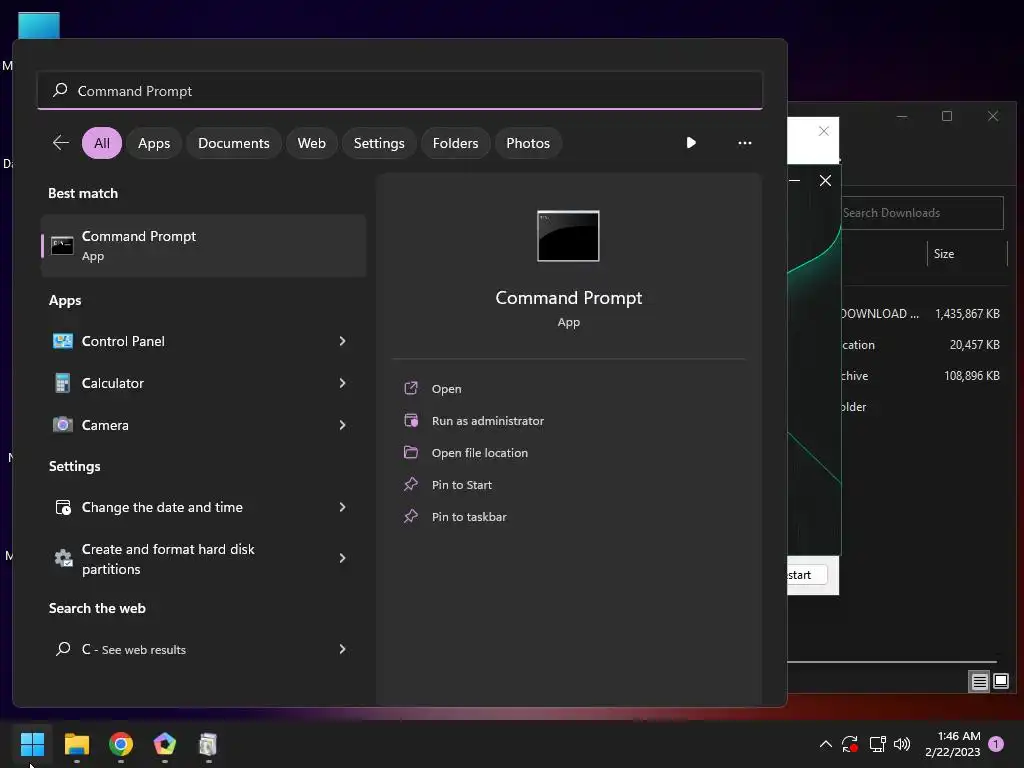Click the play arrow next to filter tabs

point(691,142)
